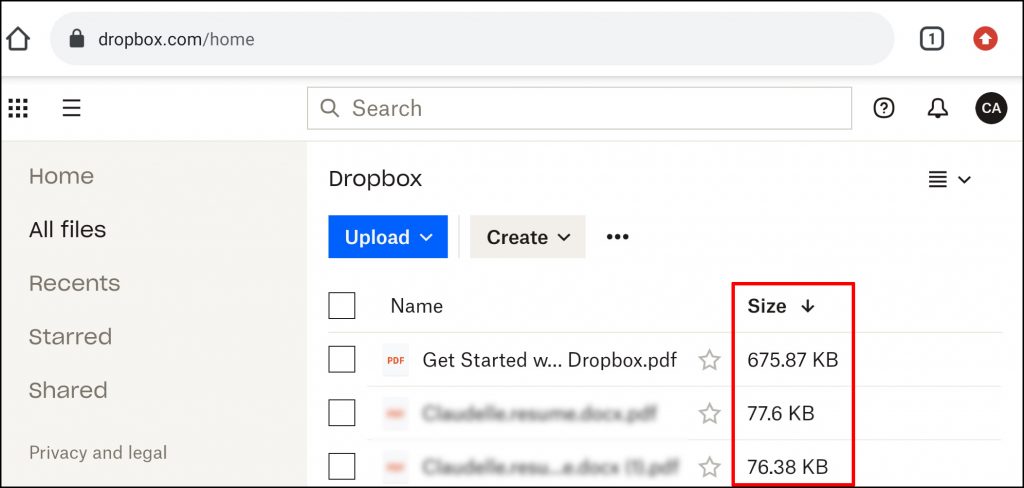Image resolution: width=1024 pixels, height=488 pixels.
Task: Sort by the Size column header
Action: (767, 306)
